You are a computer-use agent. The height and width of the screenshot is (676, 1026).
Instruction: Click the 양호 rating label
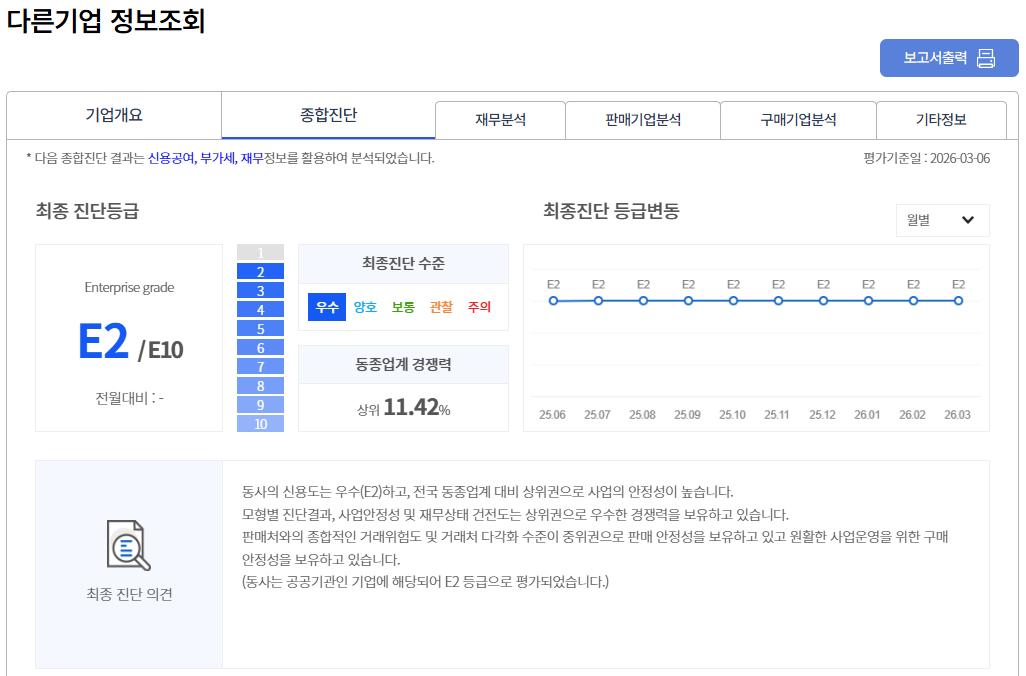point(364,306)
